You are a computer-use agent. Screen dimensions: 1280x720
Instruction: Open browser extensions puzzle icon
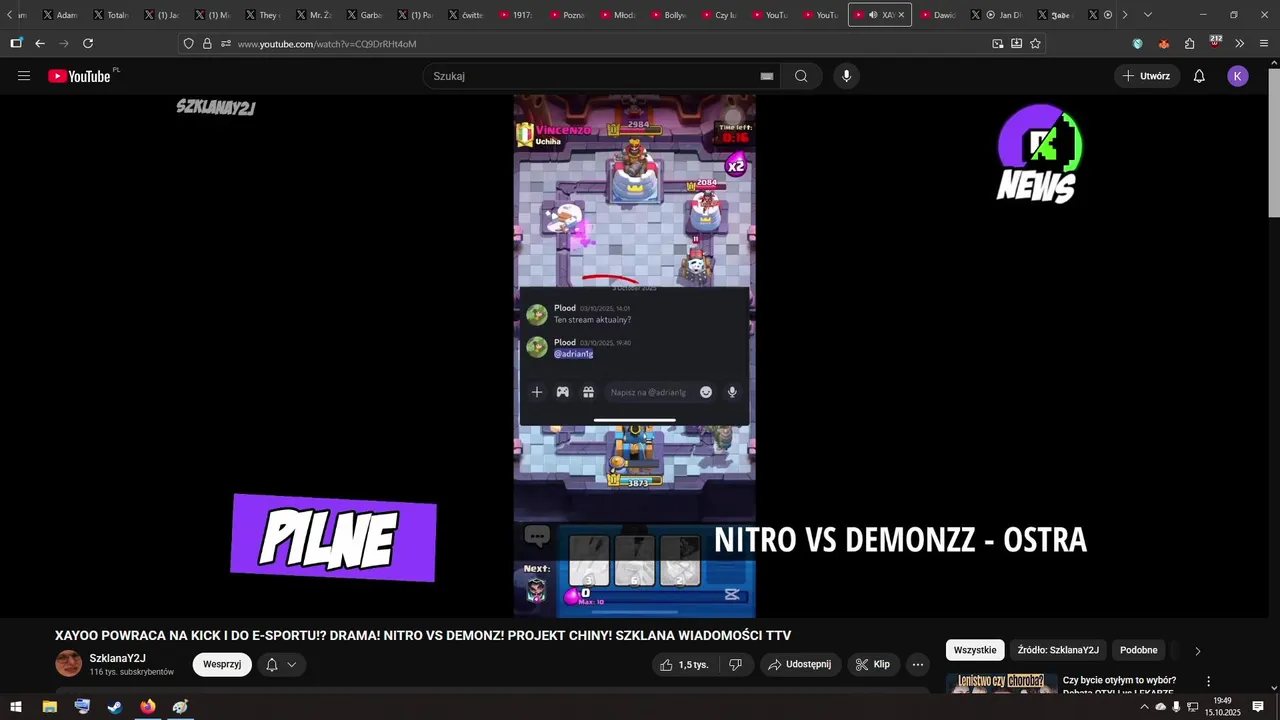click(x=1189, y=43)
